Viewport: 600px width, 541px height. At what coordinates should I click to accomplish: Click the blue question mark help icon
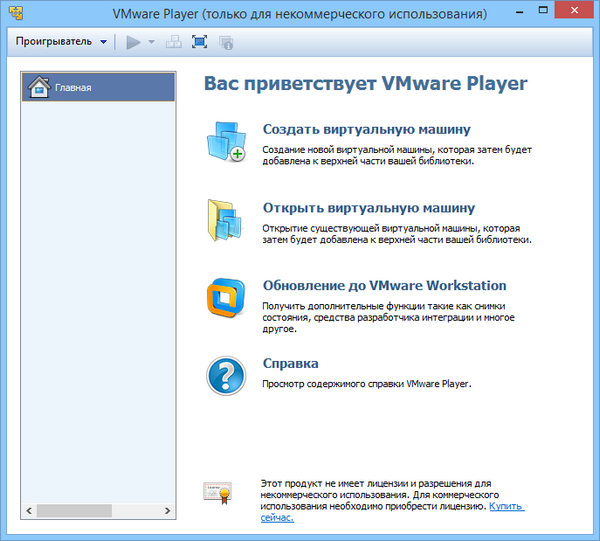pos(226,376)
